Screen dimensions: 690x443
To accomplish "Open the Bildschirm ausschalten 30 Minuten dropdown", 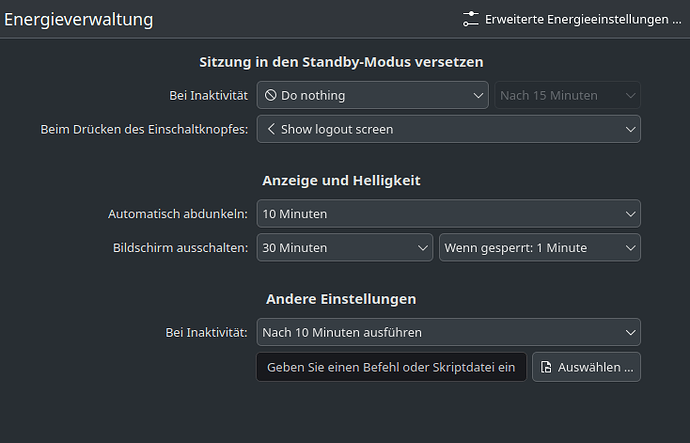I will click(x=345, y=248).
